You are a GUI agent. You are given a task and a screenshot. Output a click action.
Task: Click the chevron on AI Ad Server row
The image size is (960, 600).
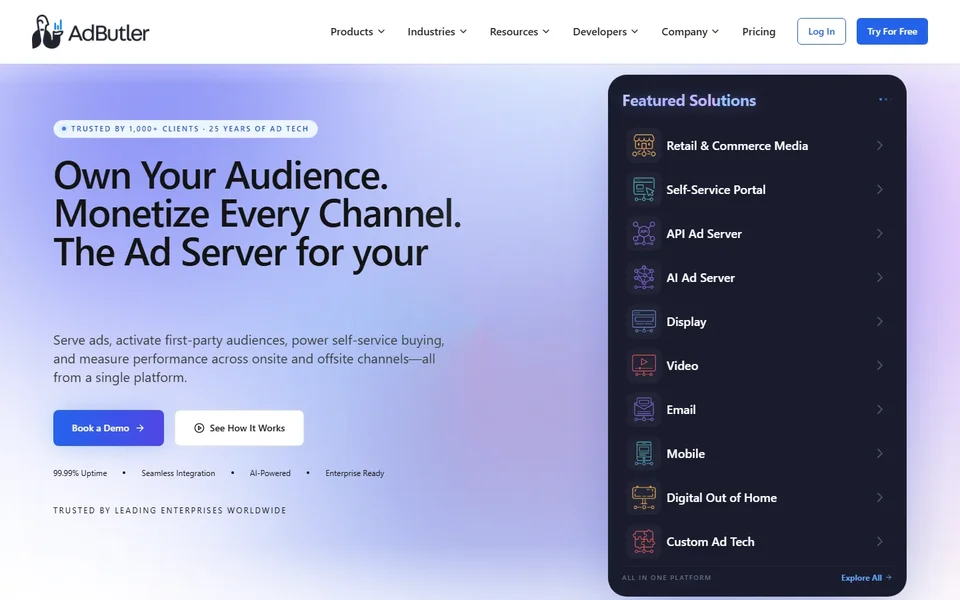880,278
